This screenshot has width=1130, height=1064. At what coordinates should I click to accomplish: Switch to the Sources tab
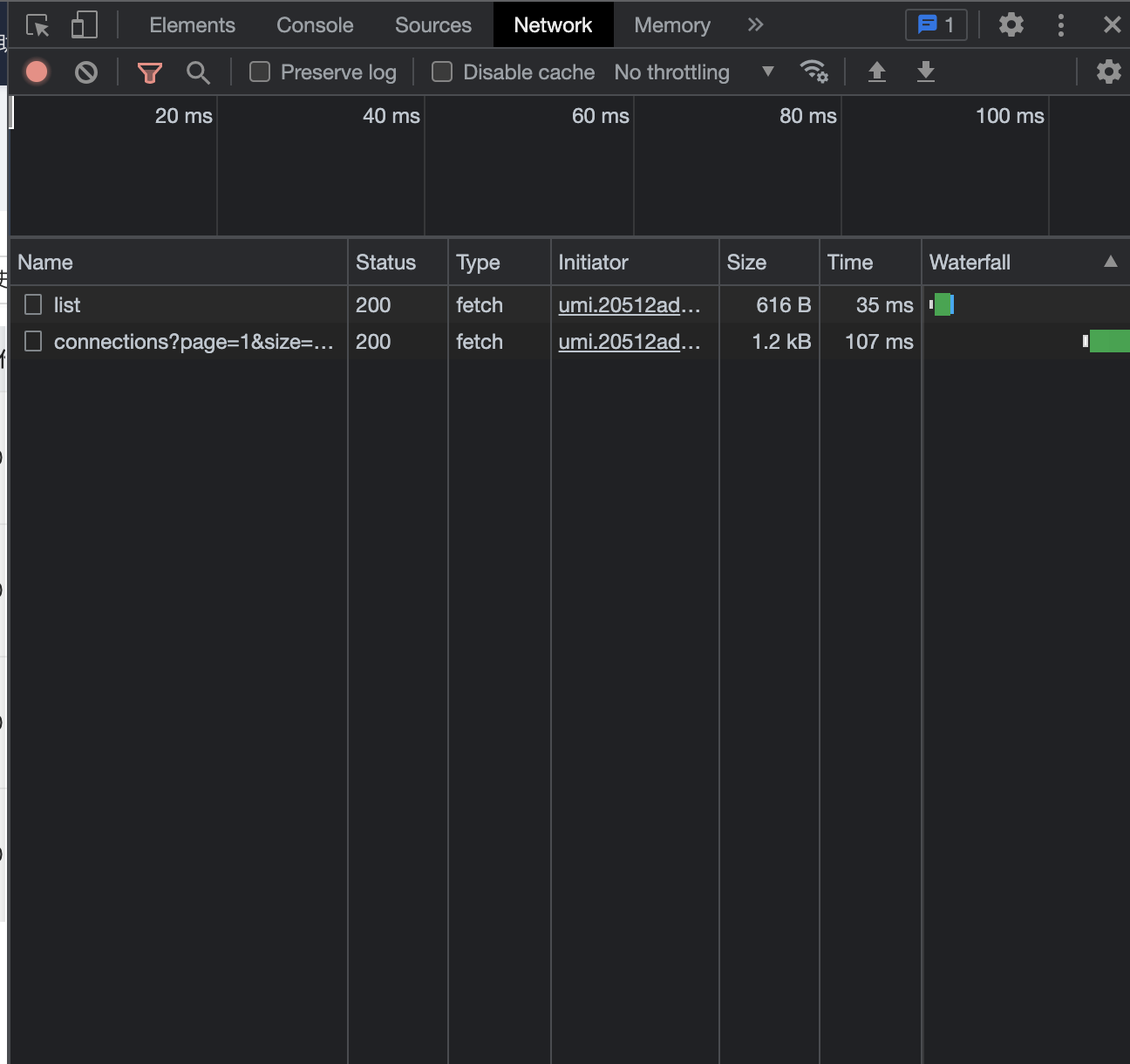(432, 25)
